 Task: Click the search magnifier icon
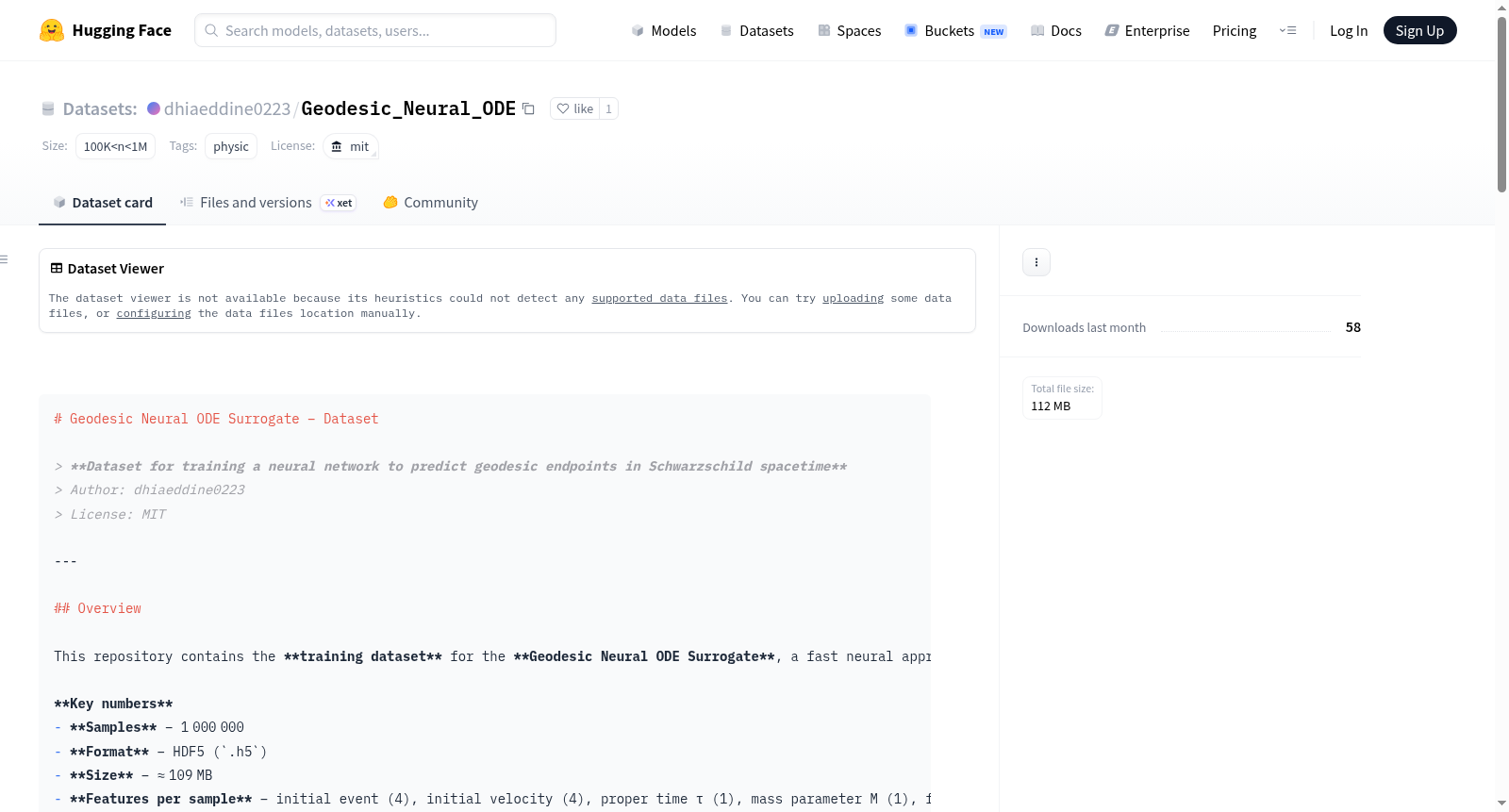[211, 30]
